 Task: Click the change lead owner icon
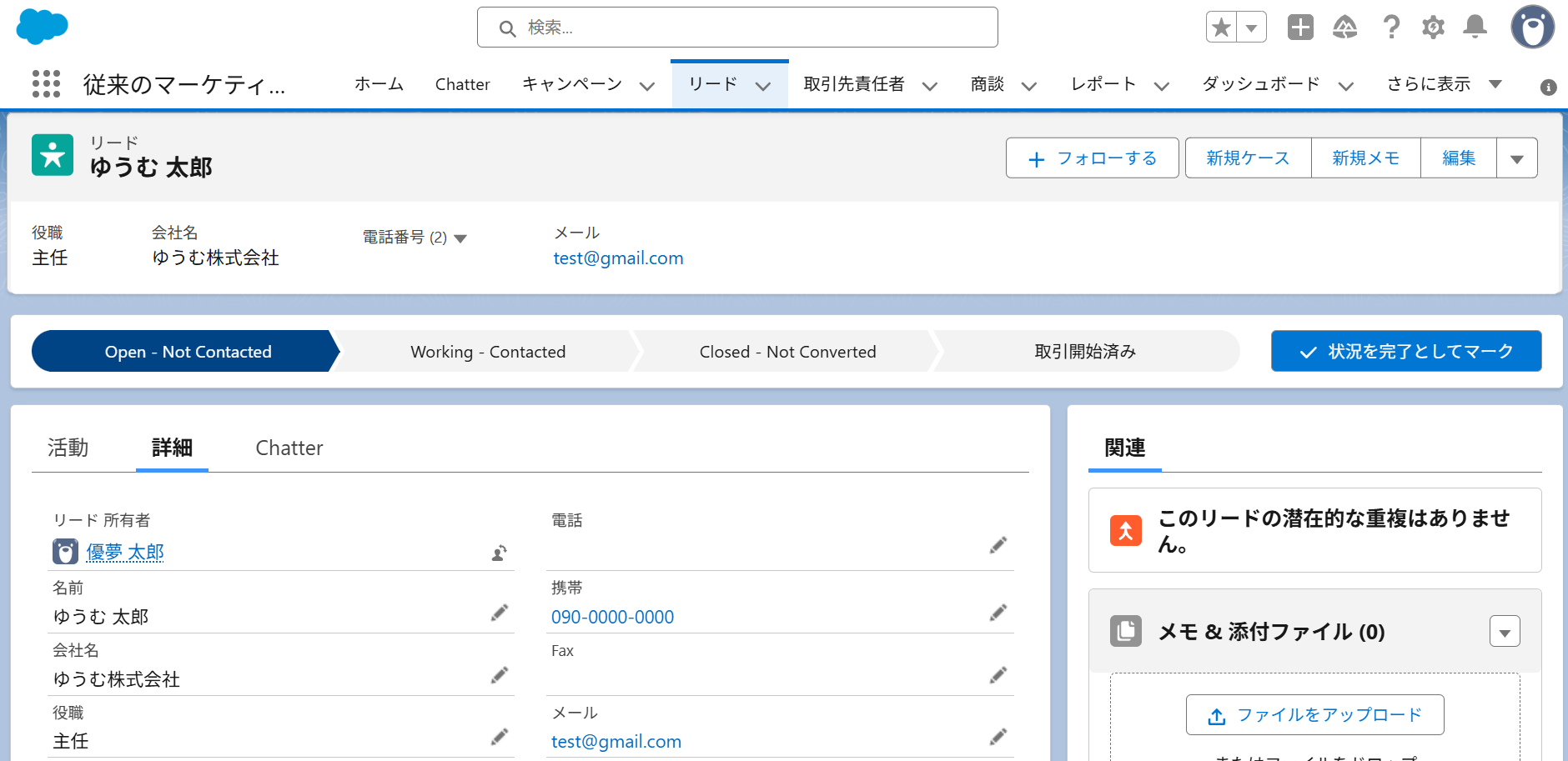(x=499, y=553)
